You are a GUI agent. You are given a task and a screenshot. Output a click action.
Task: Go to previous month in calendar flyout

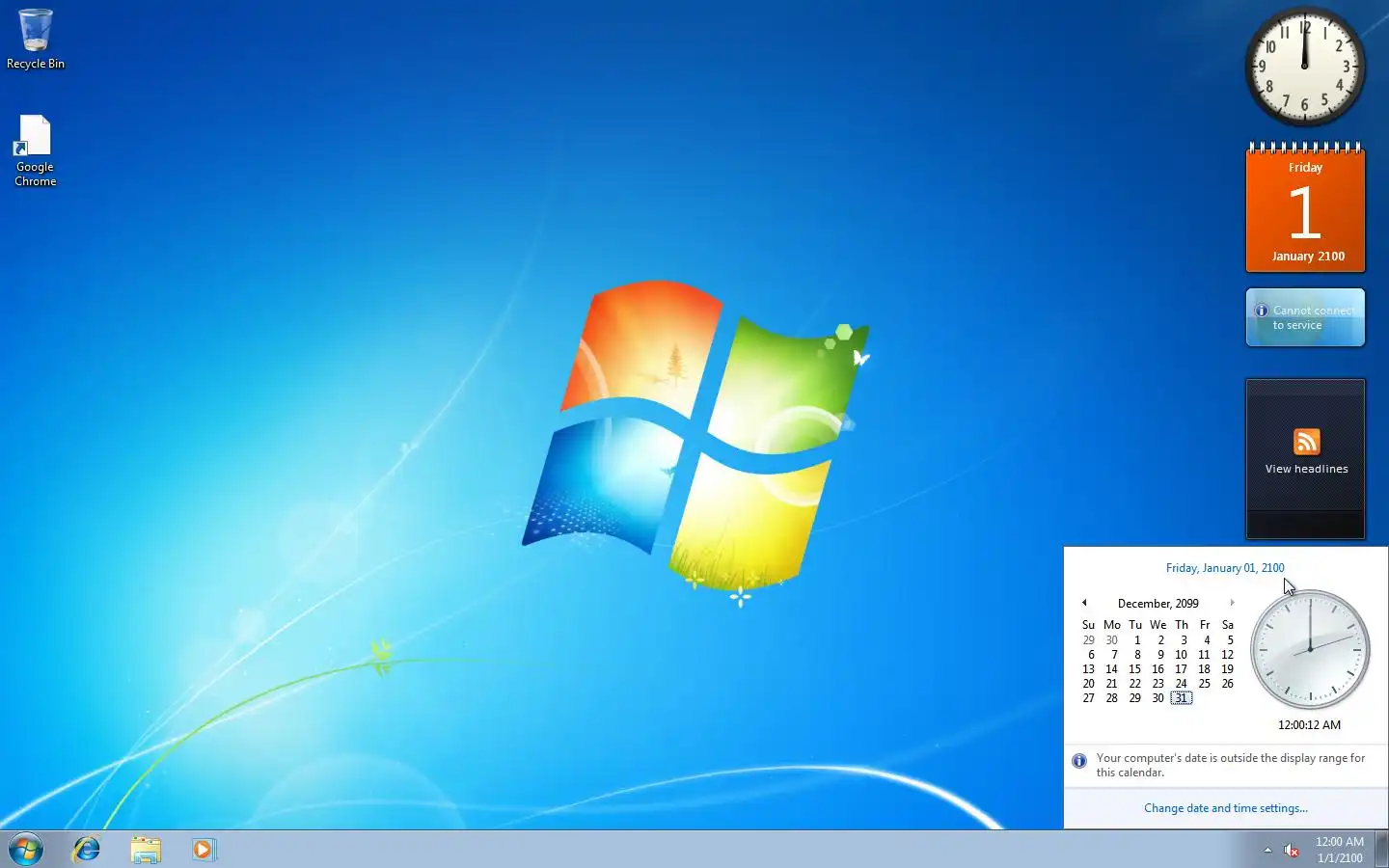(1084, 603)
